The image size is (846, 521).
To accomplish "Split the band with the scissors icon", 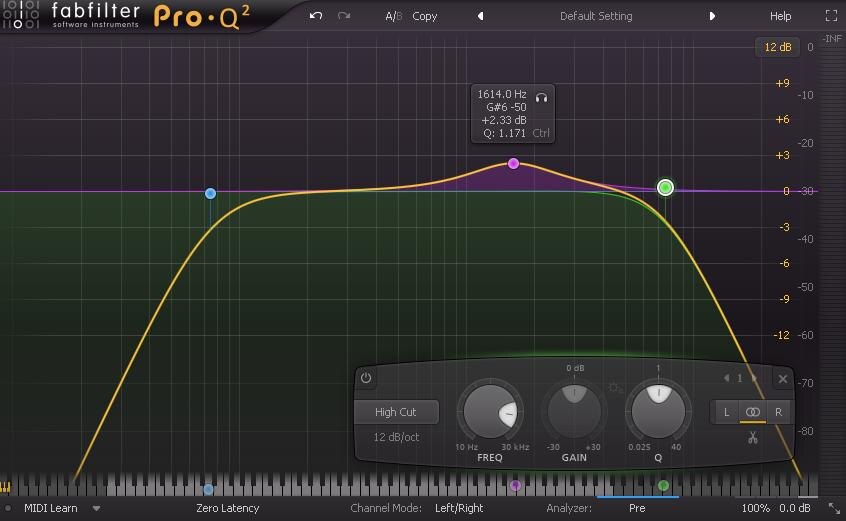I will [x=753, y=437].
